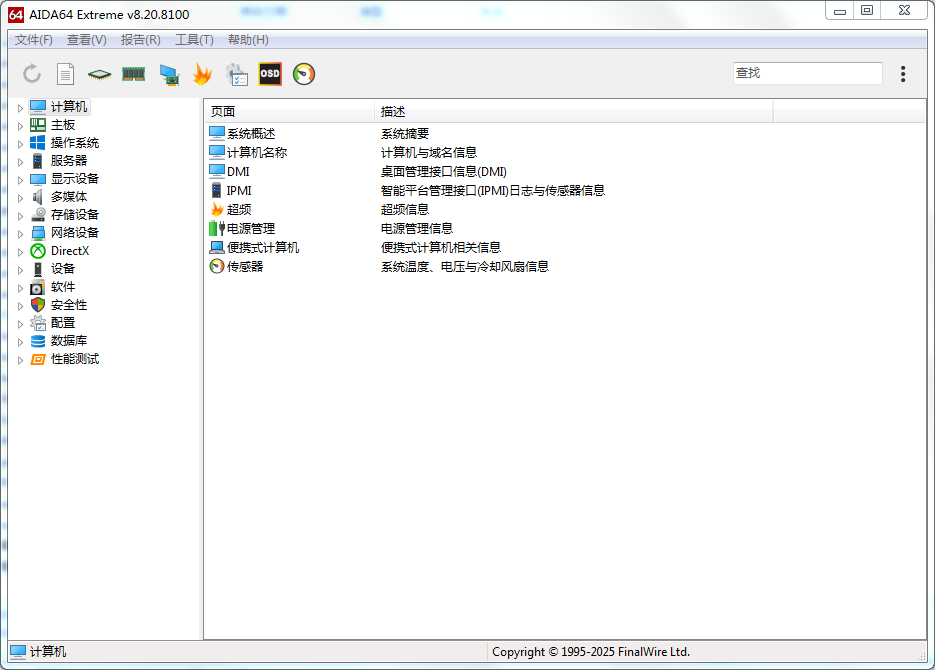Open the report document icon
The width and height of the screenshot is (935, 670).
(x=65, y=74)
